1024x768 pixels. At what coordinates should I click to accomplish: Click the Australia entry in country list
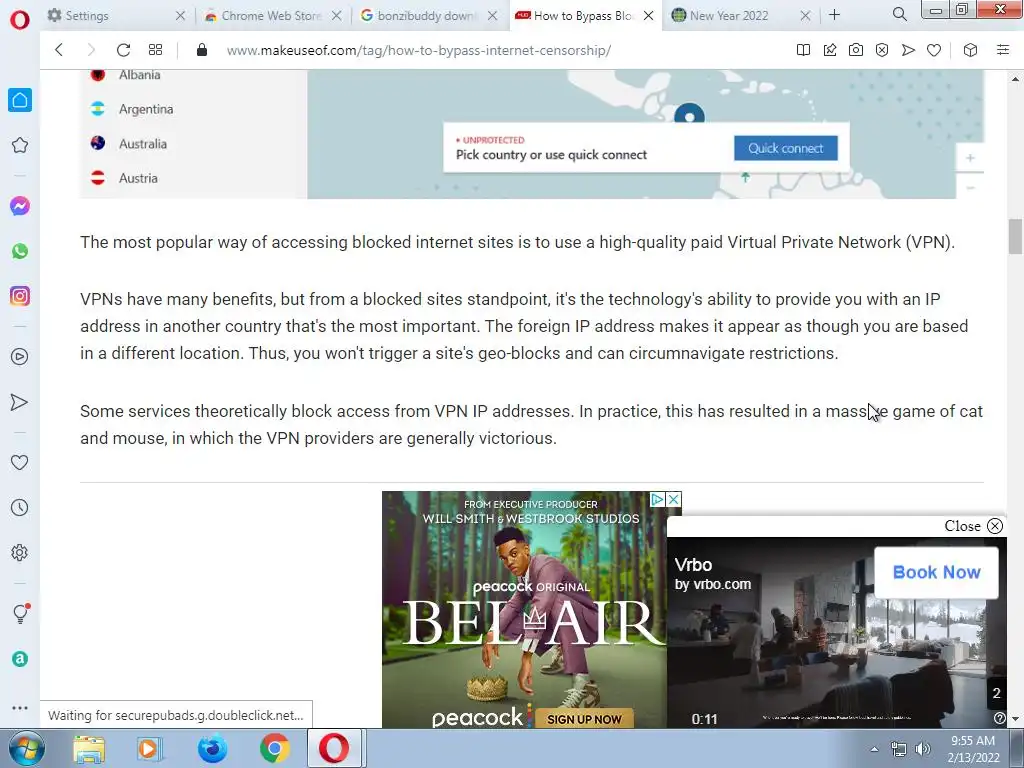coord(142,144)
